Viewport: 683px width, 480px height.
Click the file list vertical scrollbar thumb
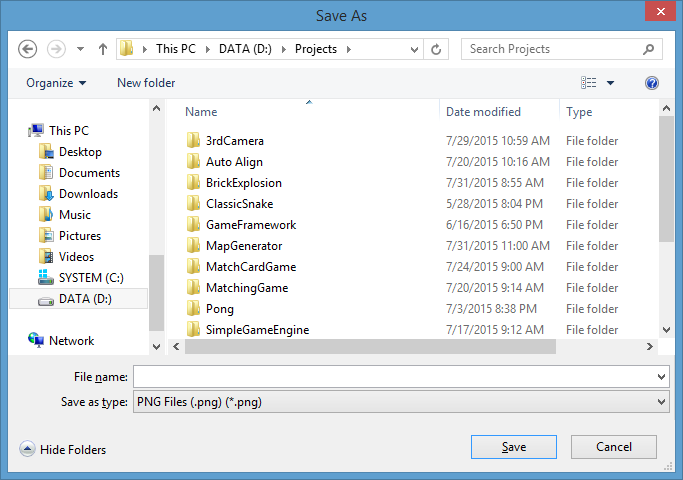point(666,179)
